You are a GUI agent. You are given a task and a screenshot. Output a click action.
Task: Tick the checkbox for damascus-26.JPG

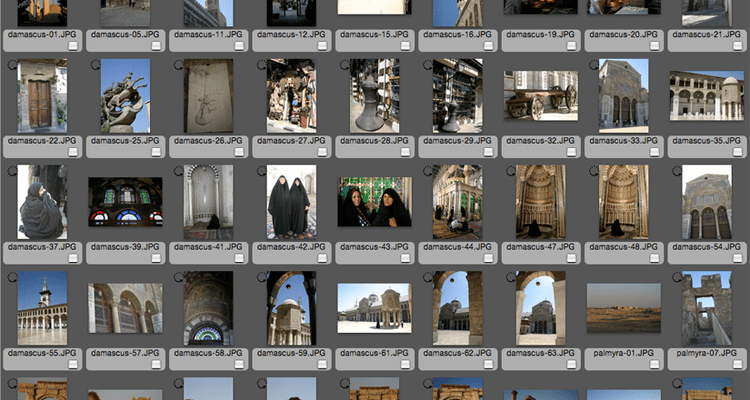[239, 153]
